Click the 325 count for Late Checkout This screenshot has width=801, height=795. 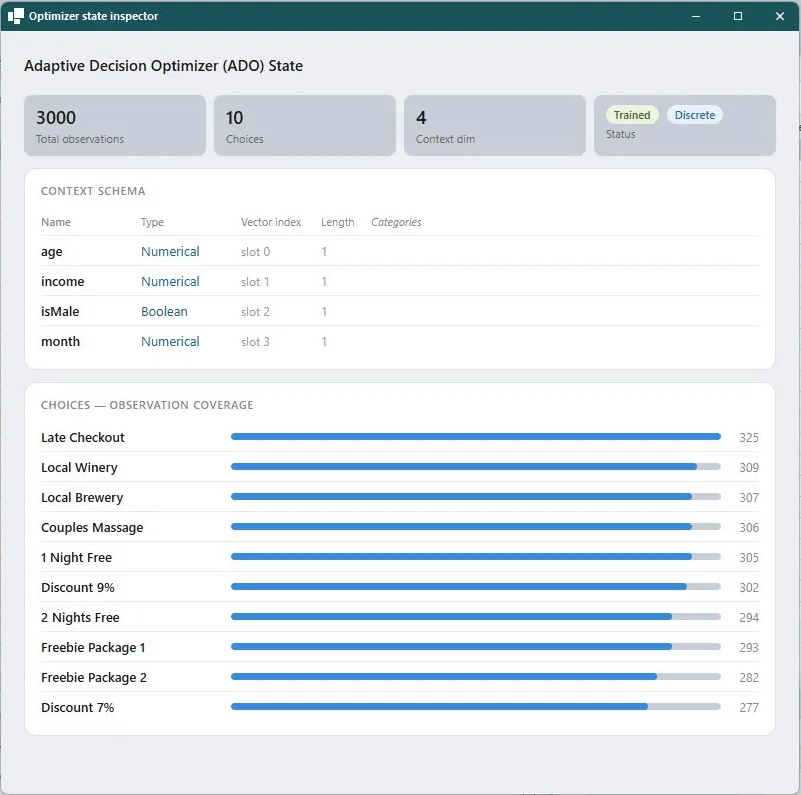point(748,437)
